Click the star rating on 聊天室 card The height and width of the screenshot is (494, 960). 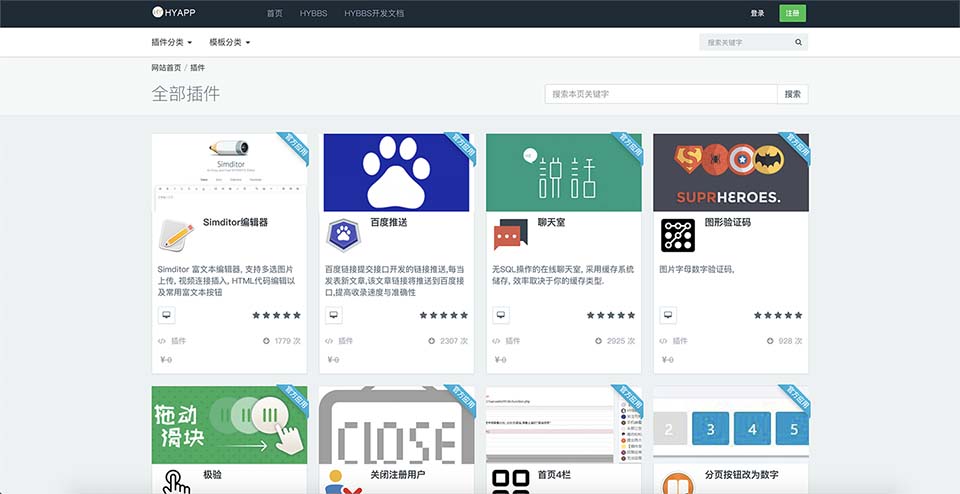pos(611,315)
